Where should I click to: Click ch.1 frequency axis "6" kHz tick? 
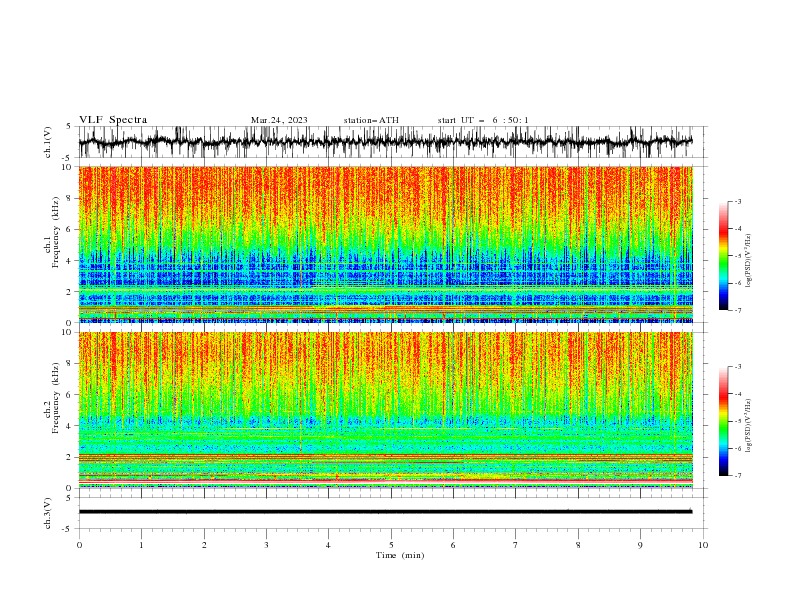pos(70,229)
